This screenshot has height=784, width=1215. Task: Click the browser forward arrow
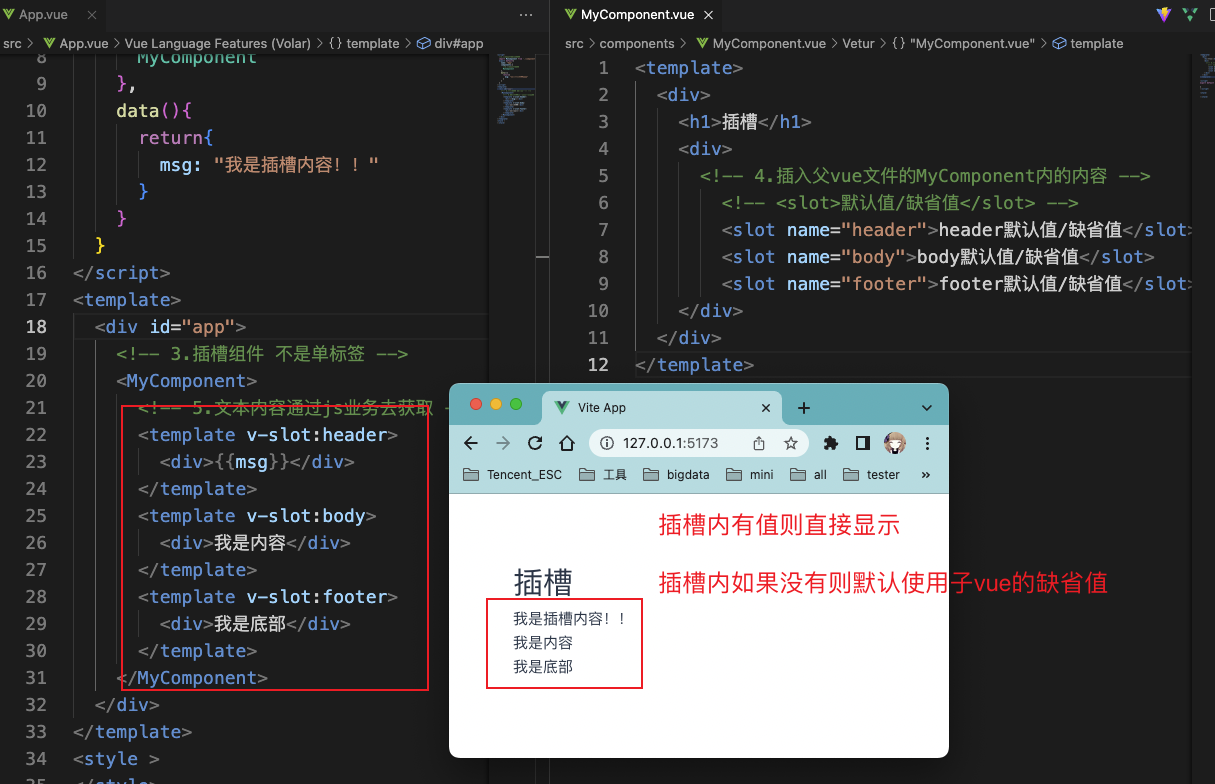pos(503,443)
